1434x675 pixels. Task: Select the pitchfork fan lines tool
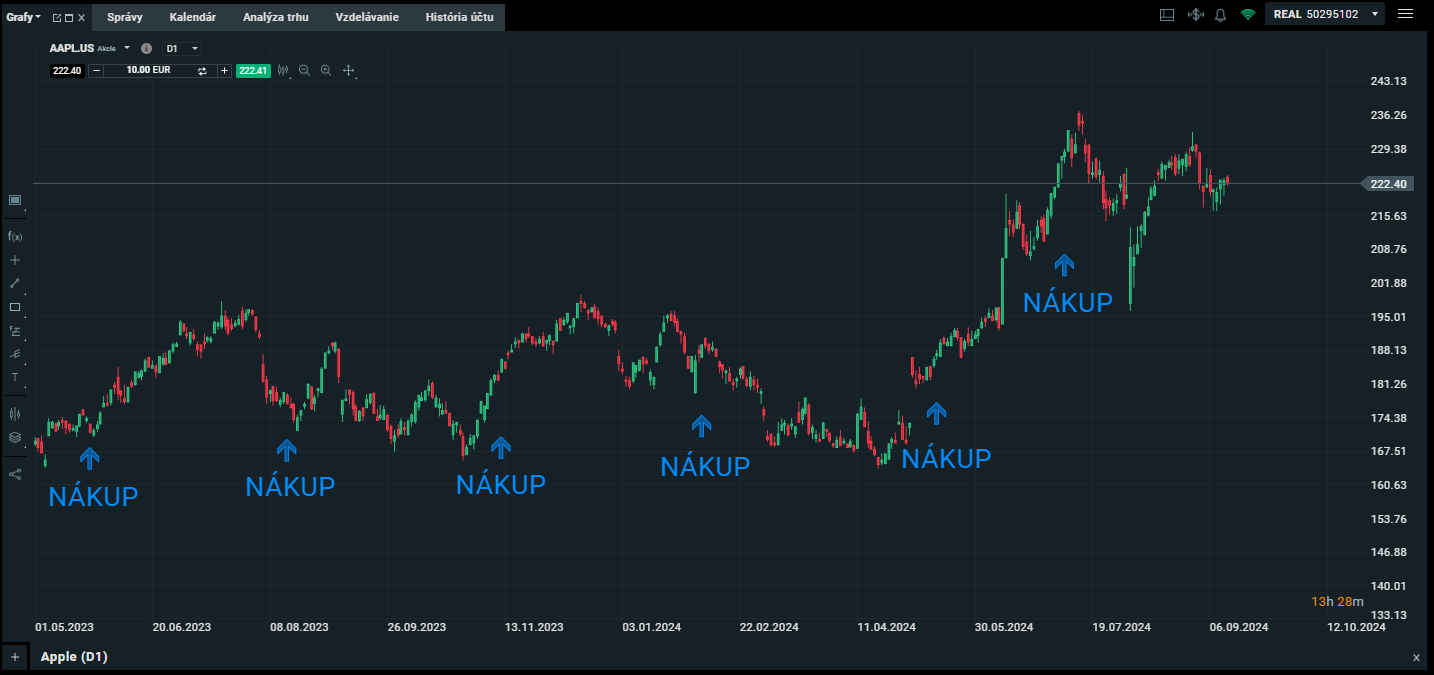pyautogui.click(x=15, y=354)
